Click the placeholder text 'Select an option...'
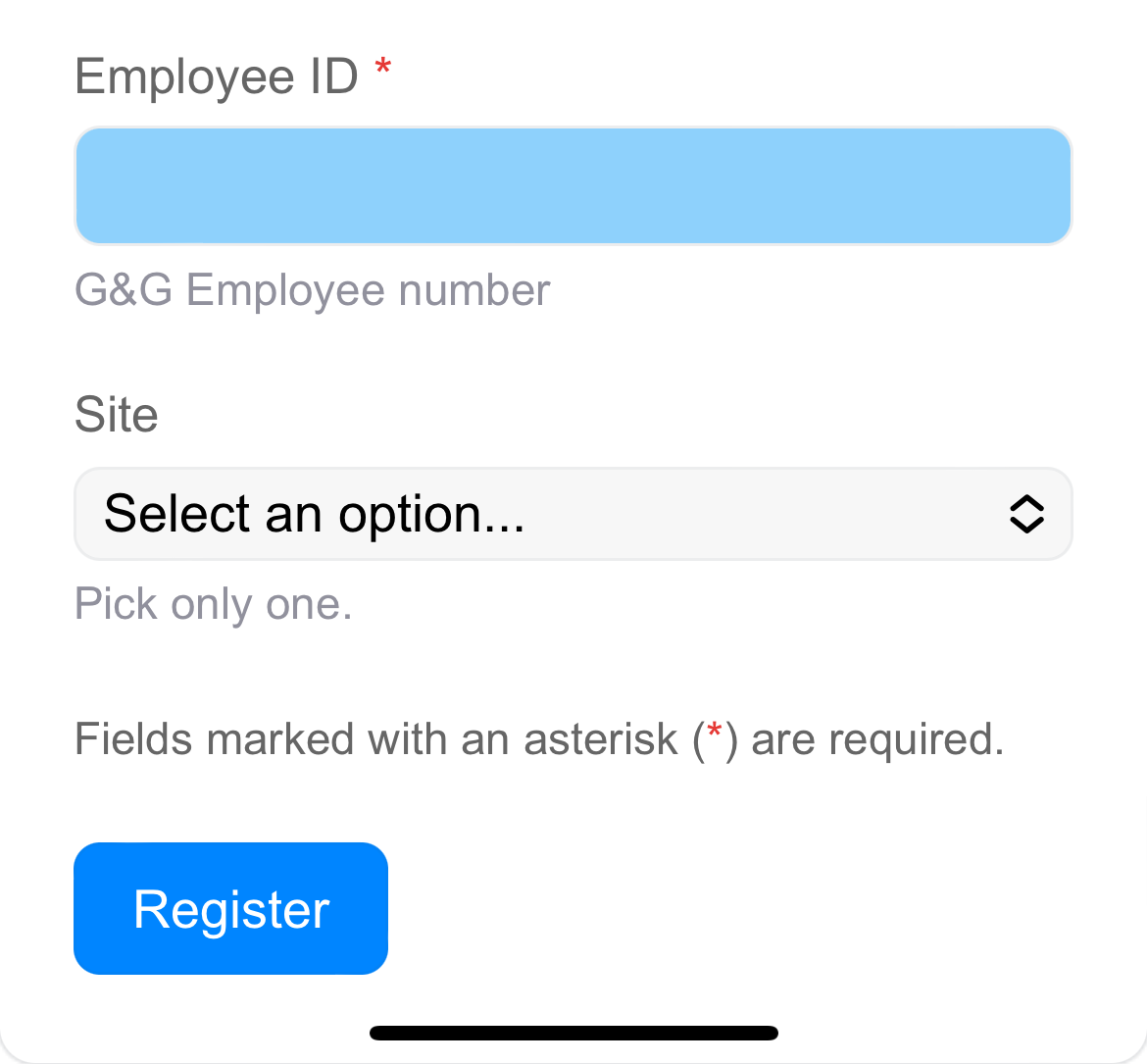 coord(316,513)
